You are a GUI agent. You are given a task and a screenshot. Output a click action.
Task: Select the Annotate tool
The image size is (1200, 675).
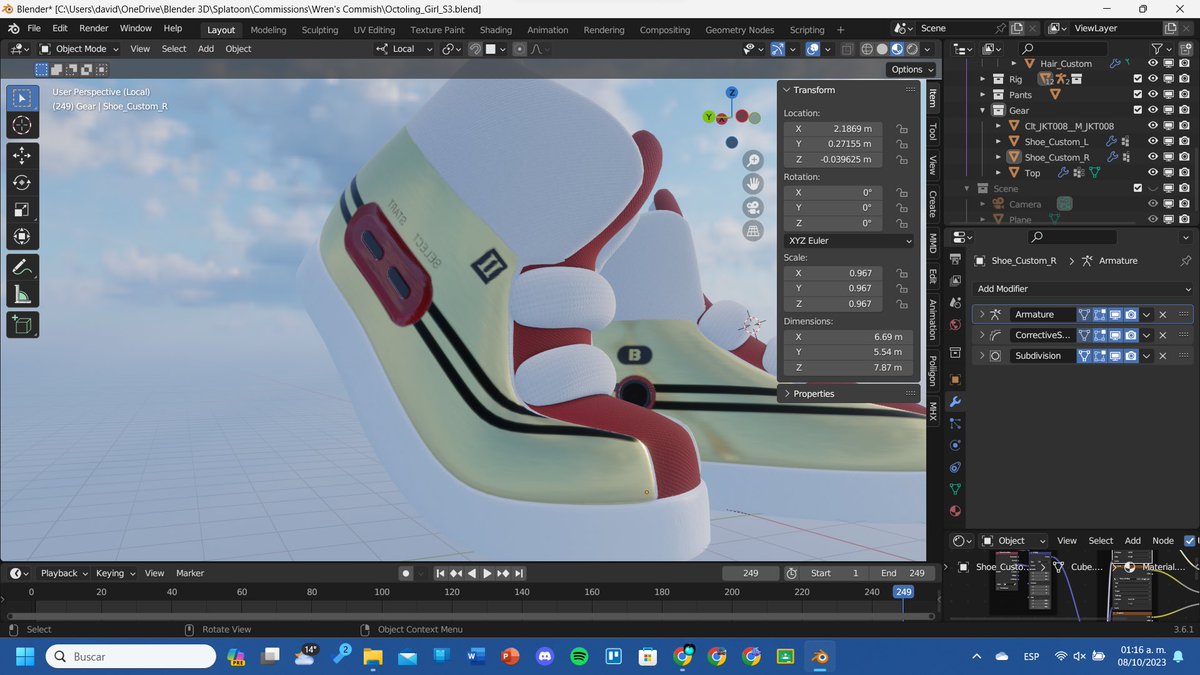[23, 268]
